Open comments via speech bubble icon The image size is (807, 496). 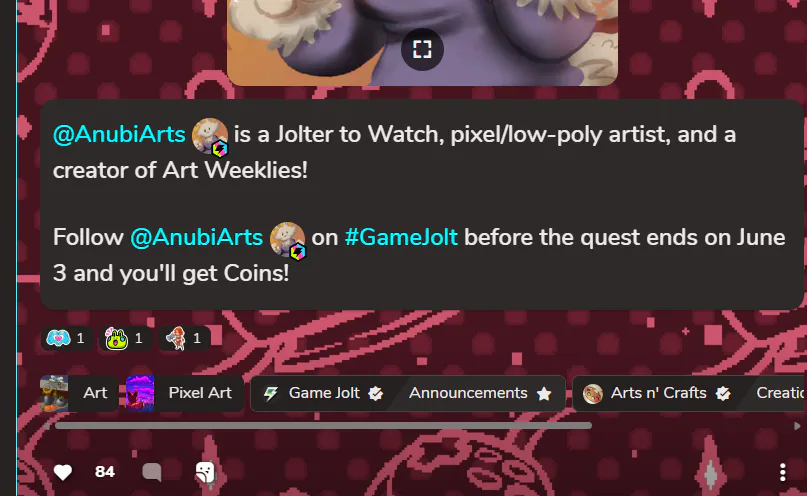152,472
